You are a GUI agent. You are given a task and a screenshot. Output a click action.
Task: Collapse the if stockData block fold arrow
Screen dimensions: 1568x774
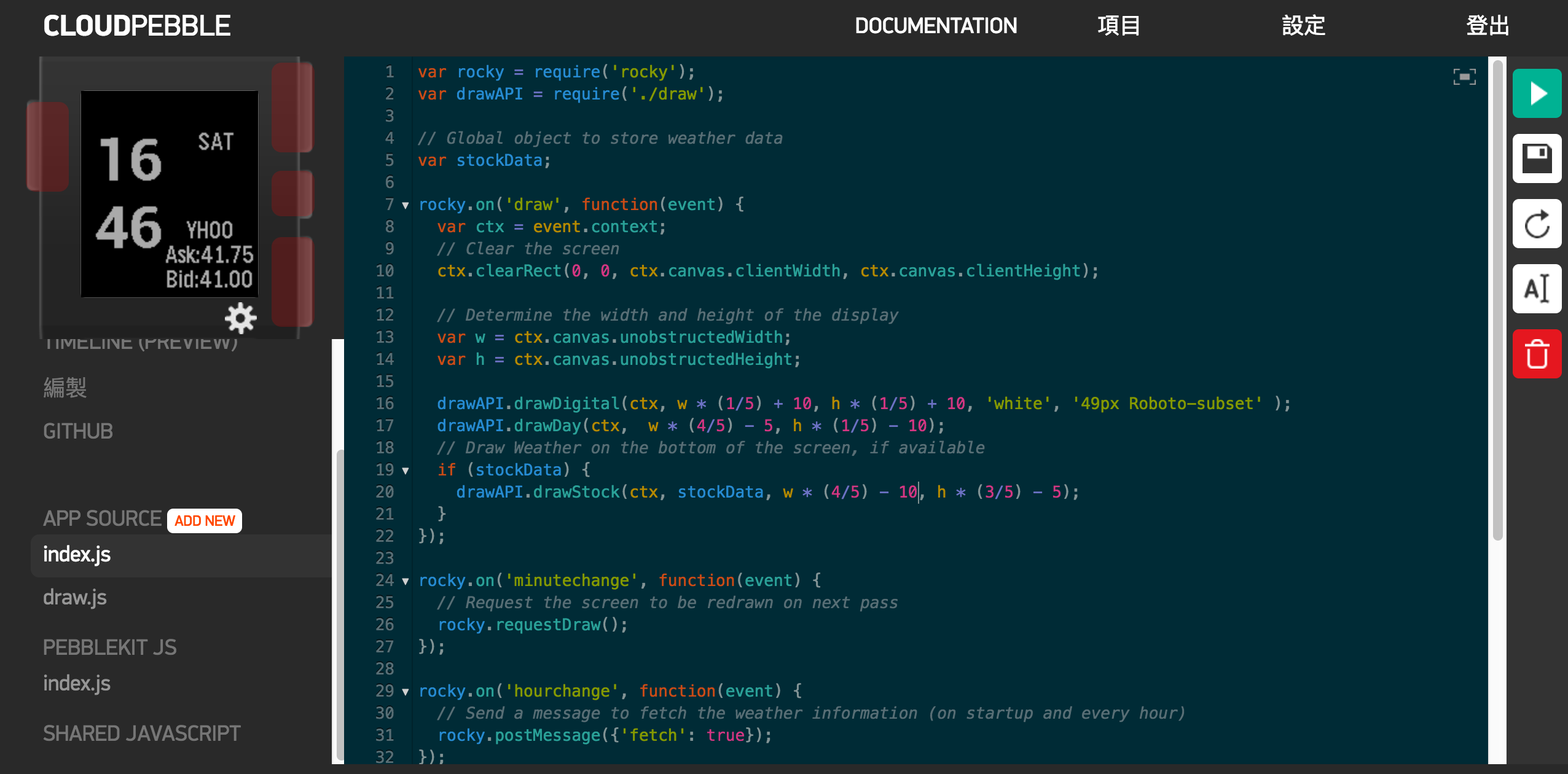click(406, 471)
